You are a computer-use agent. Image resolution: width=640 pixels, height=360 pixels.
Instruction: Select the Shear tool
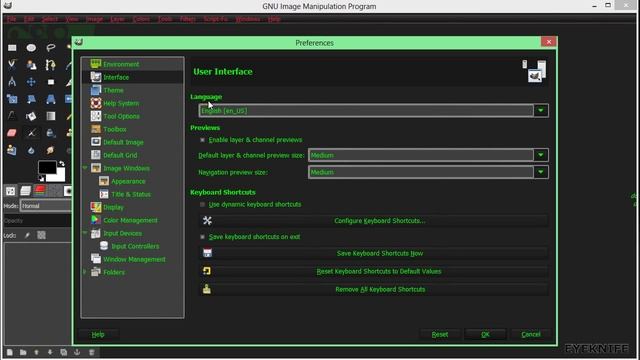pyautogui.click(x=31, y=99)
